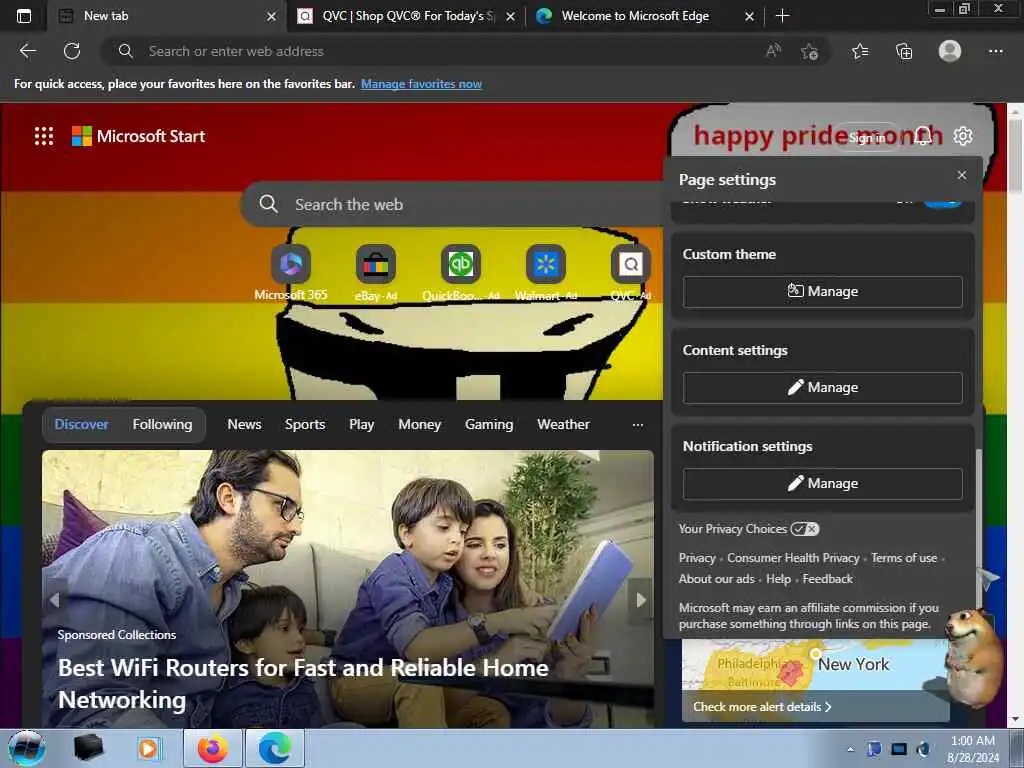Click Check more alert details link
1024x768 pixels.
click(761, 707)
